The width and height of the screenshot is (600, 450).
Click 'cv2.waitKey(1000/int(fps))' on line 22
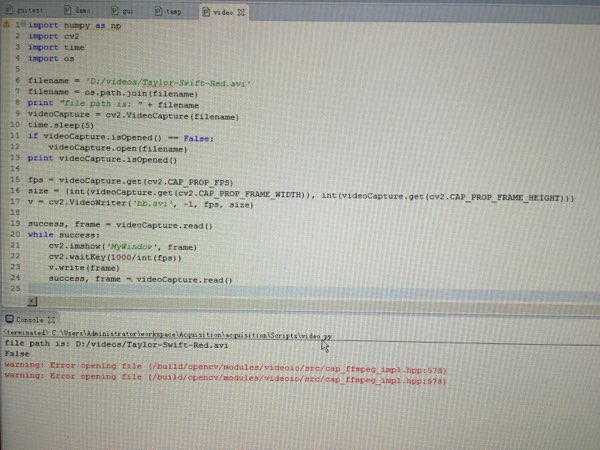(115, 258)
